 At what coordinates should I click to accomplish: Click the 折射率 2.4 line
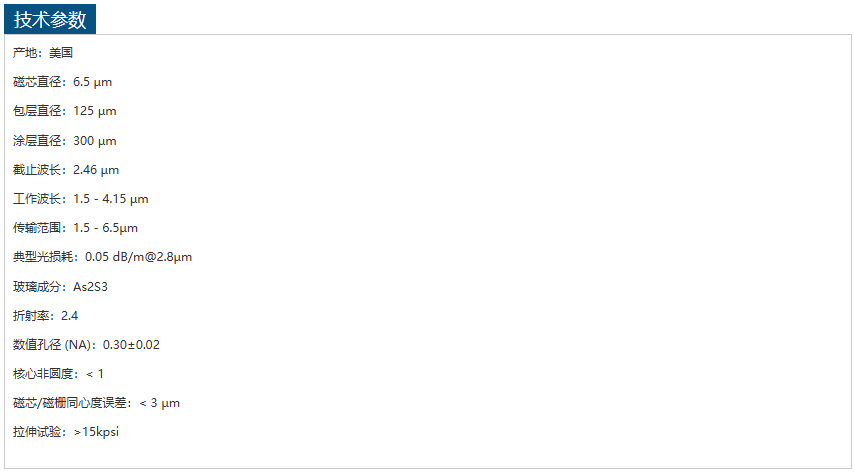click(46, 316)
